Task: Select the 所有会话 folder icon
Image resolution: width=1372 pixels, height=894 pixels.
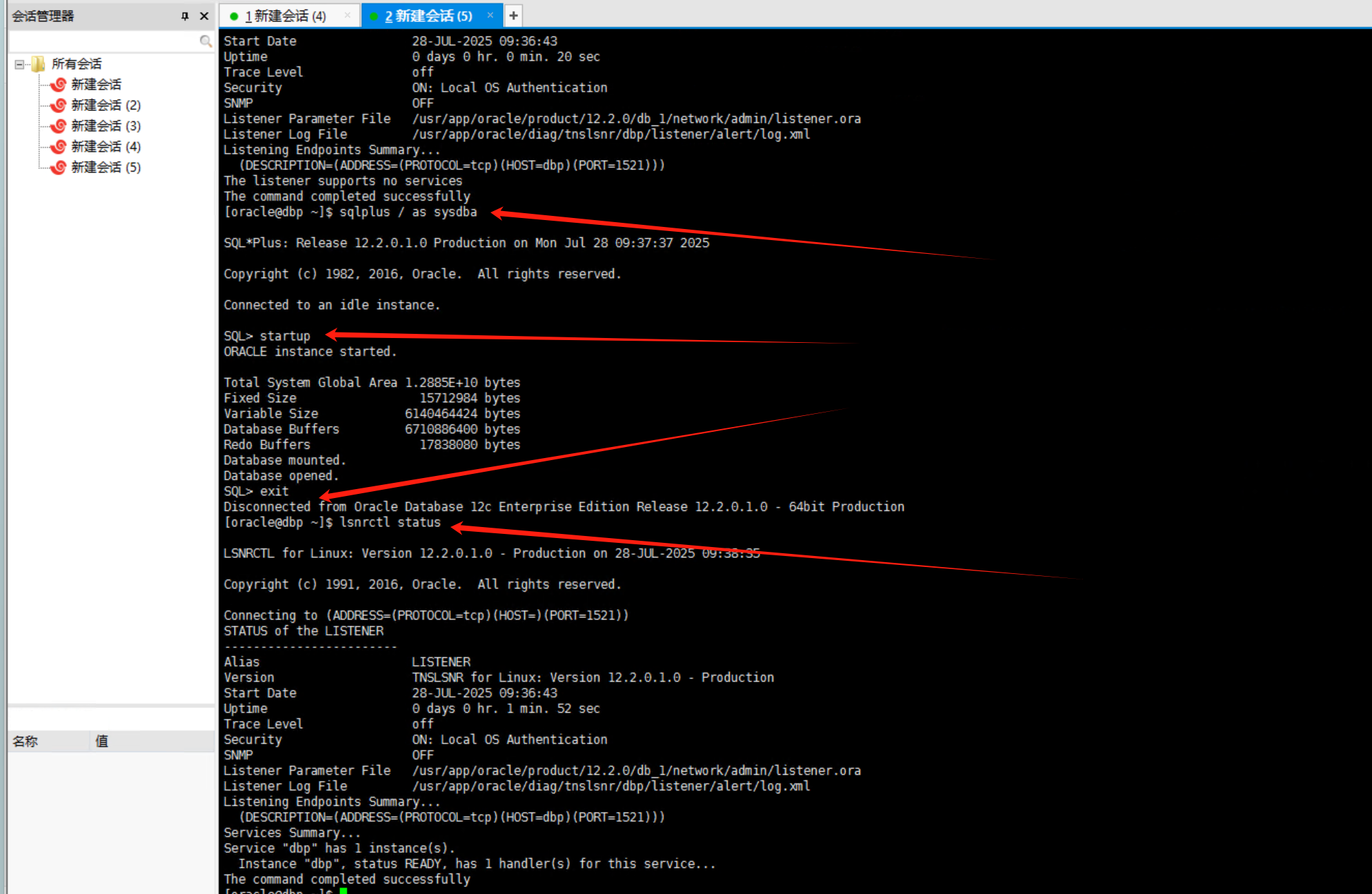Action: click(39, 64)
